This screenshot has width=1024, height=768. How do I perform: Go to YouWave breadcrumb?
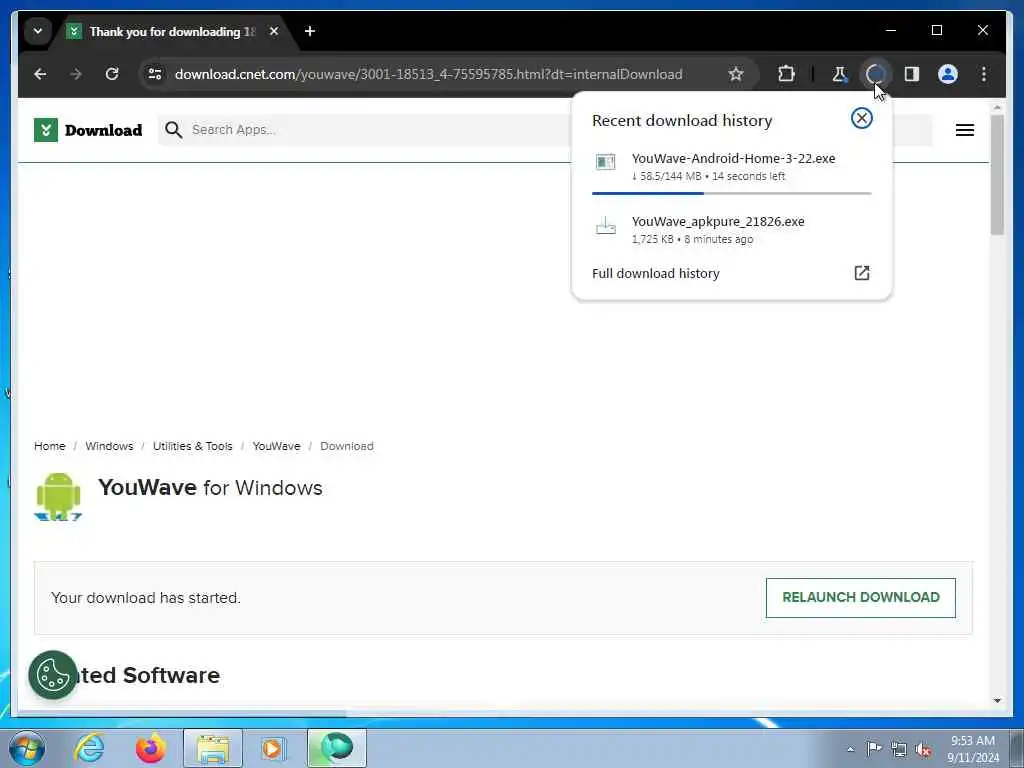(276, 446)
